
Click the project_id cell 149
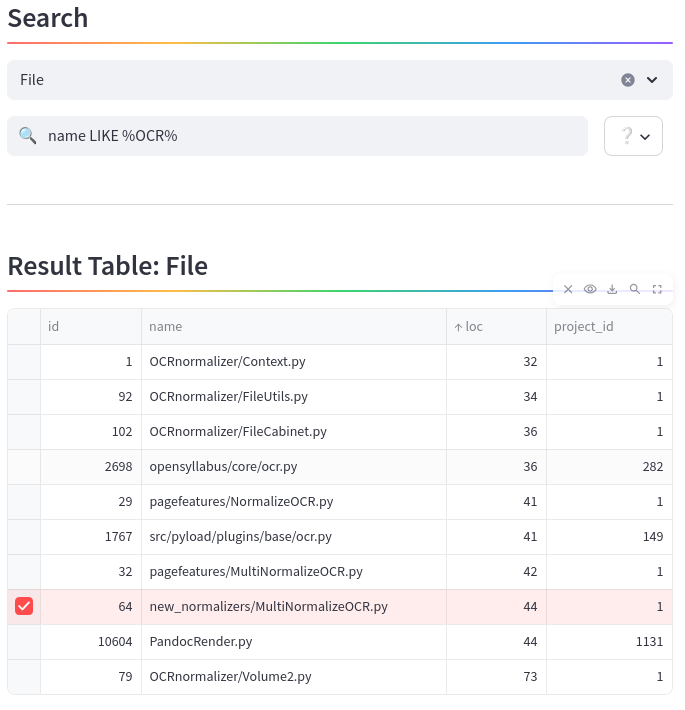tap(609, 537)
